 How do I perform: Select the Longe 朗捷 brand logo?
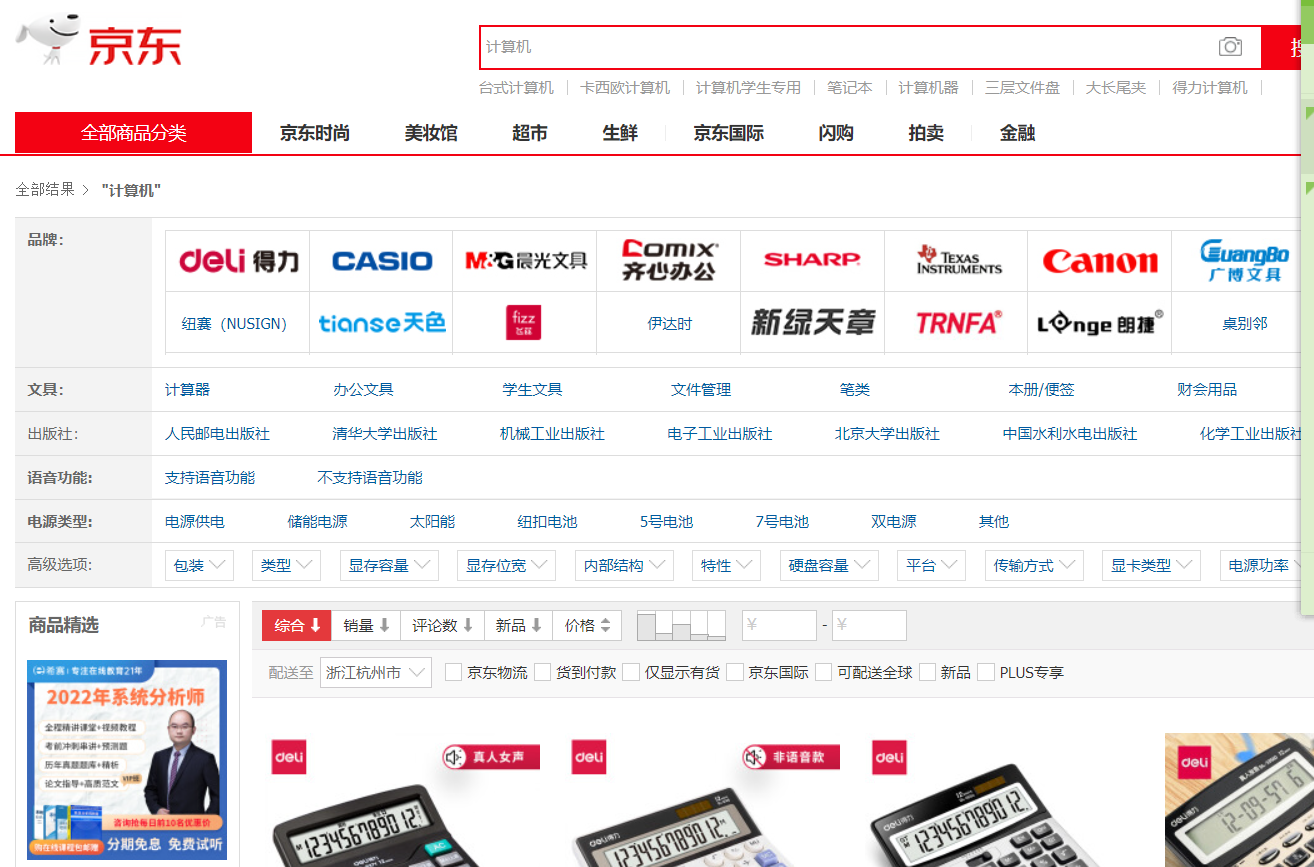(1100, 323)
